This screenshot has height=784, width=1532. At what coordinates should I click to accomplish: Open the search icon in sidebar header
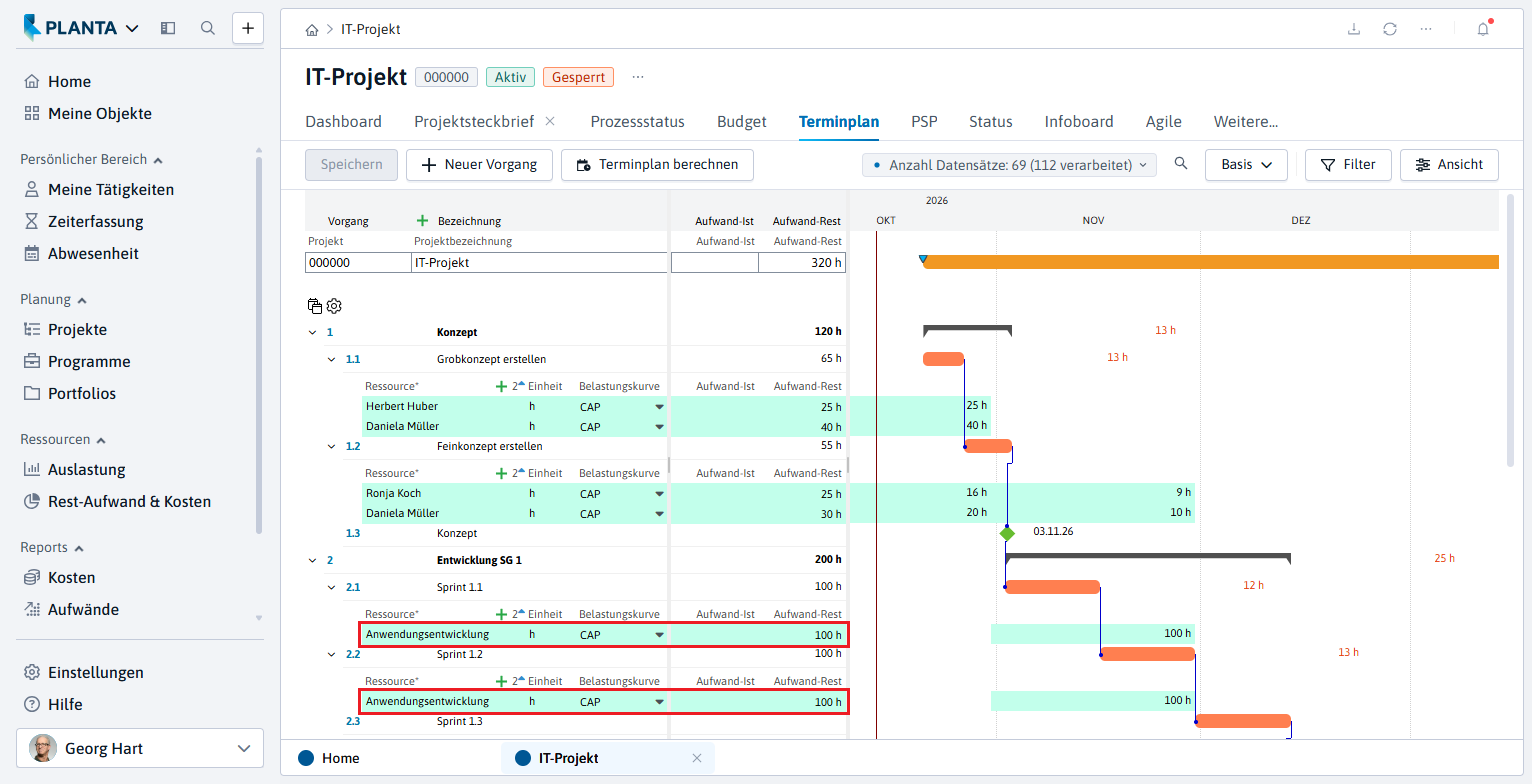click(x=208, y=28)
